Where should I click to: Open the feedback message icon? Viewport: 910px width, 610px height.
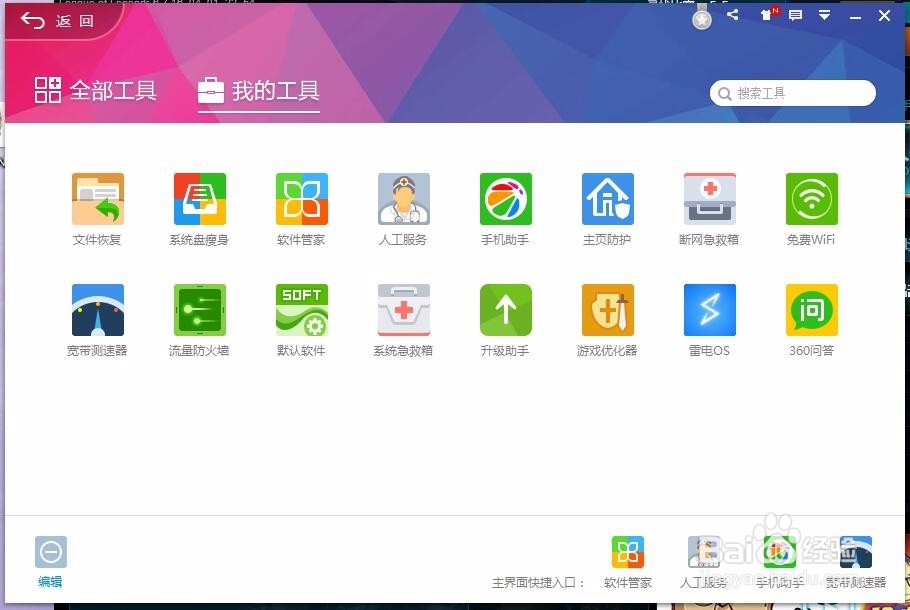(x=796, y=15)
